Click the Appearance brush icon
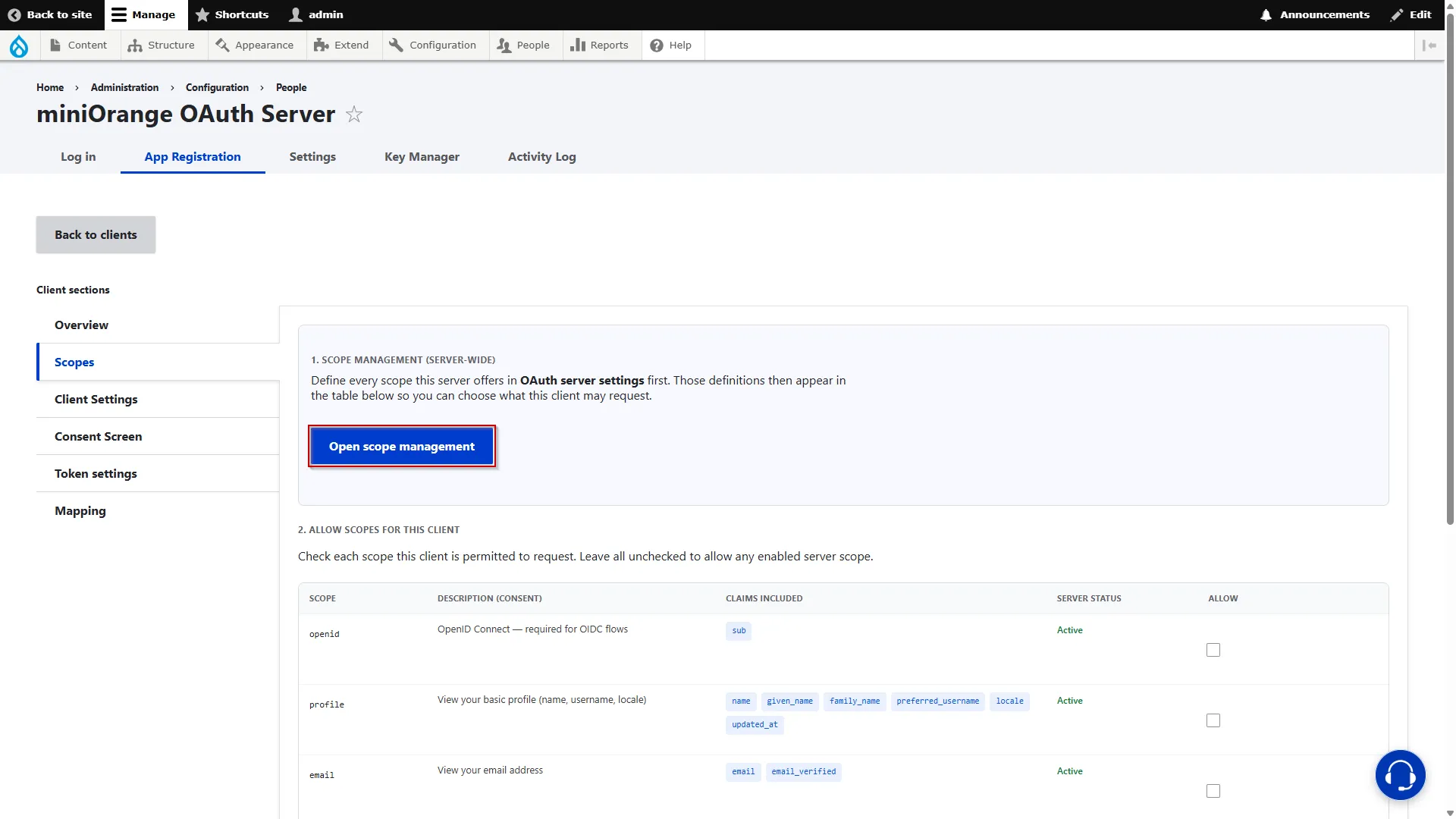The height and width of the screenshot is (819, 1456). pyautogui.click(x=222, y=45)
